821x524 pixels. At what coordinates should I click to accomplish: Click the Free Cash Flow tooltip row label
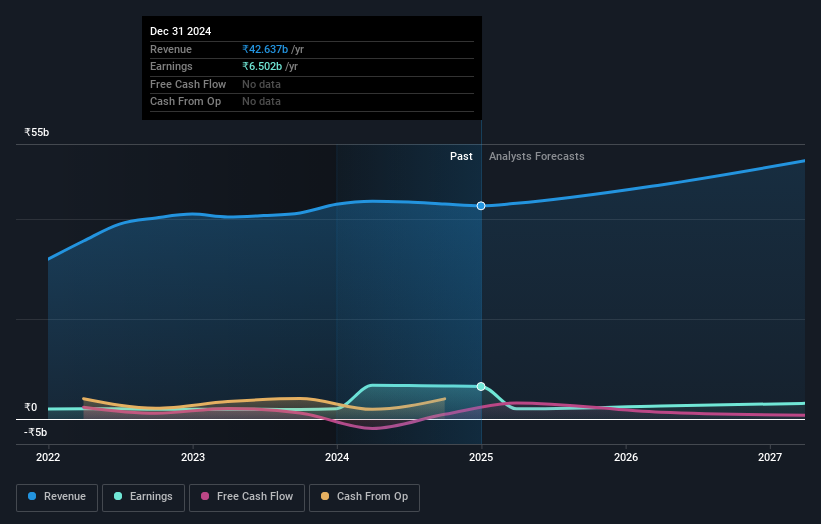click(x=188, y=84)
